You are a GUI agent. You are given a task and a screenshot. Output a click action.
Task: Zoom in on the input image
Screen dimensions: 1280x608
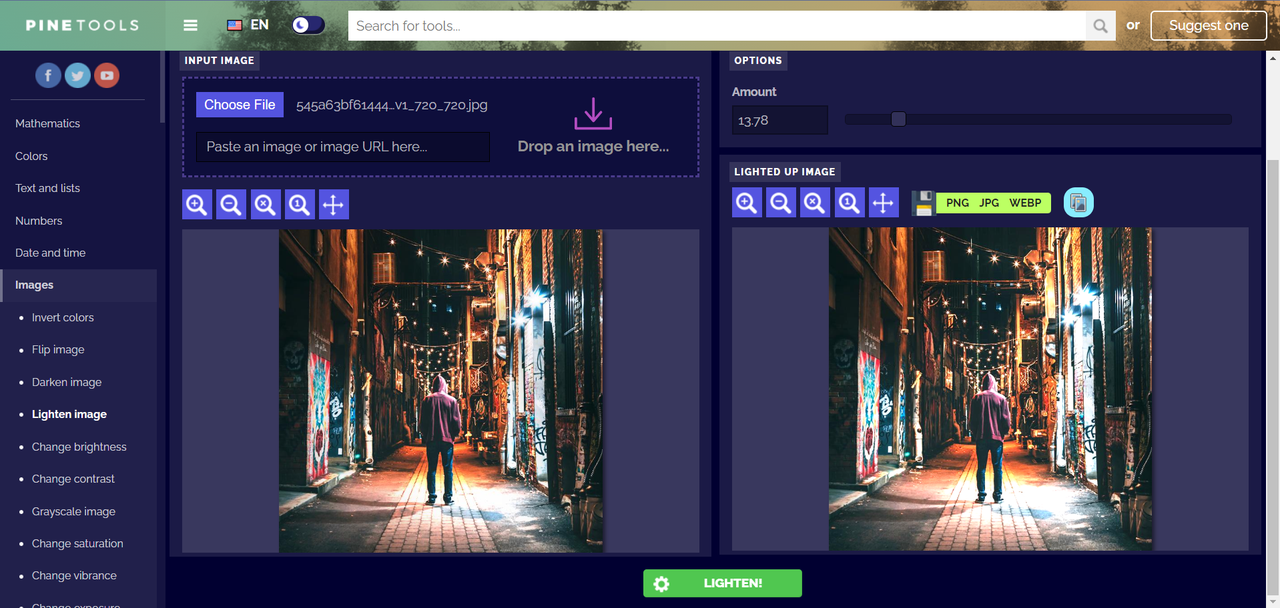click(197, 205)
